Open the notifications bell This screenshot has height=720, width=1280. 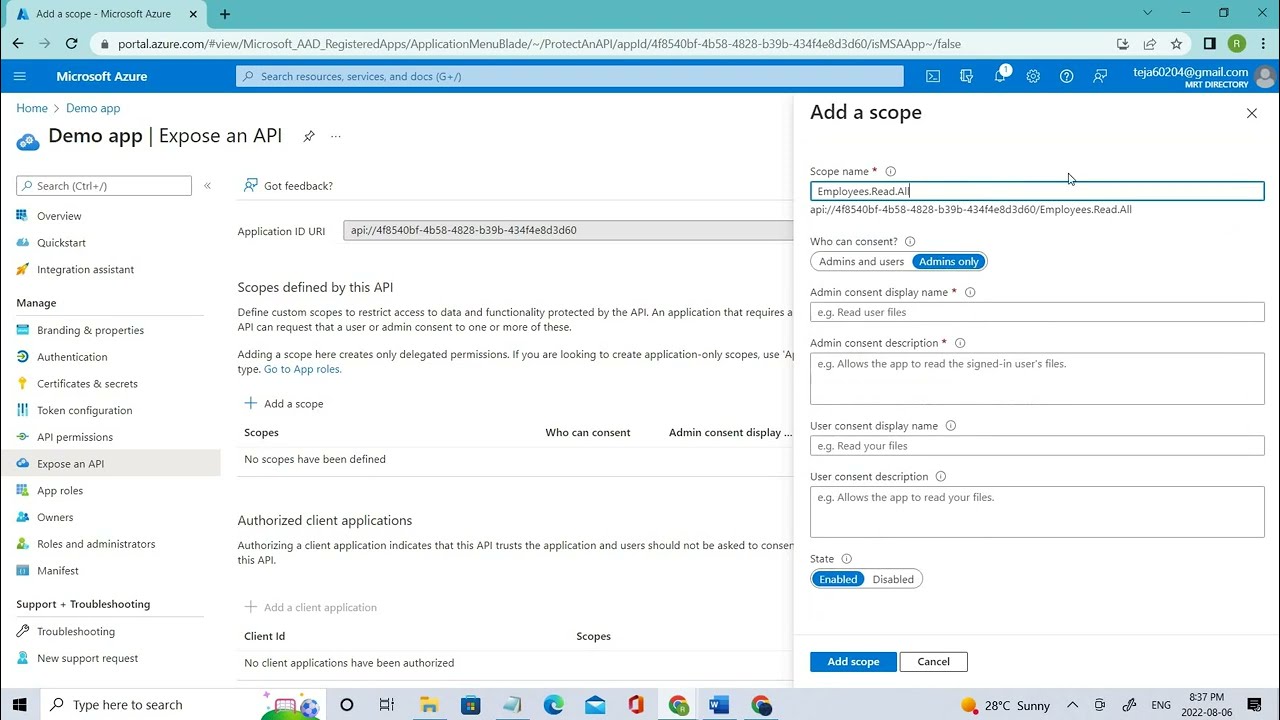[1000, 76]
